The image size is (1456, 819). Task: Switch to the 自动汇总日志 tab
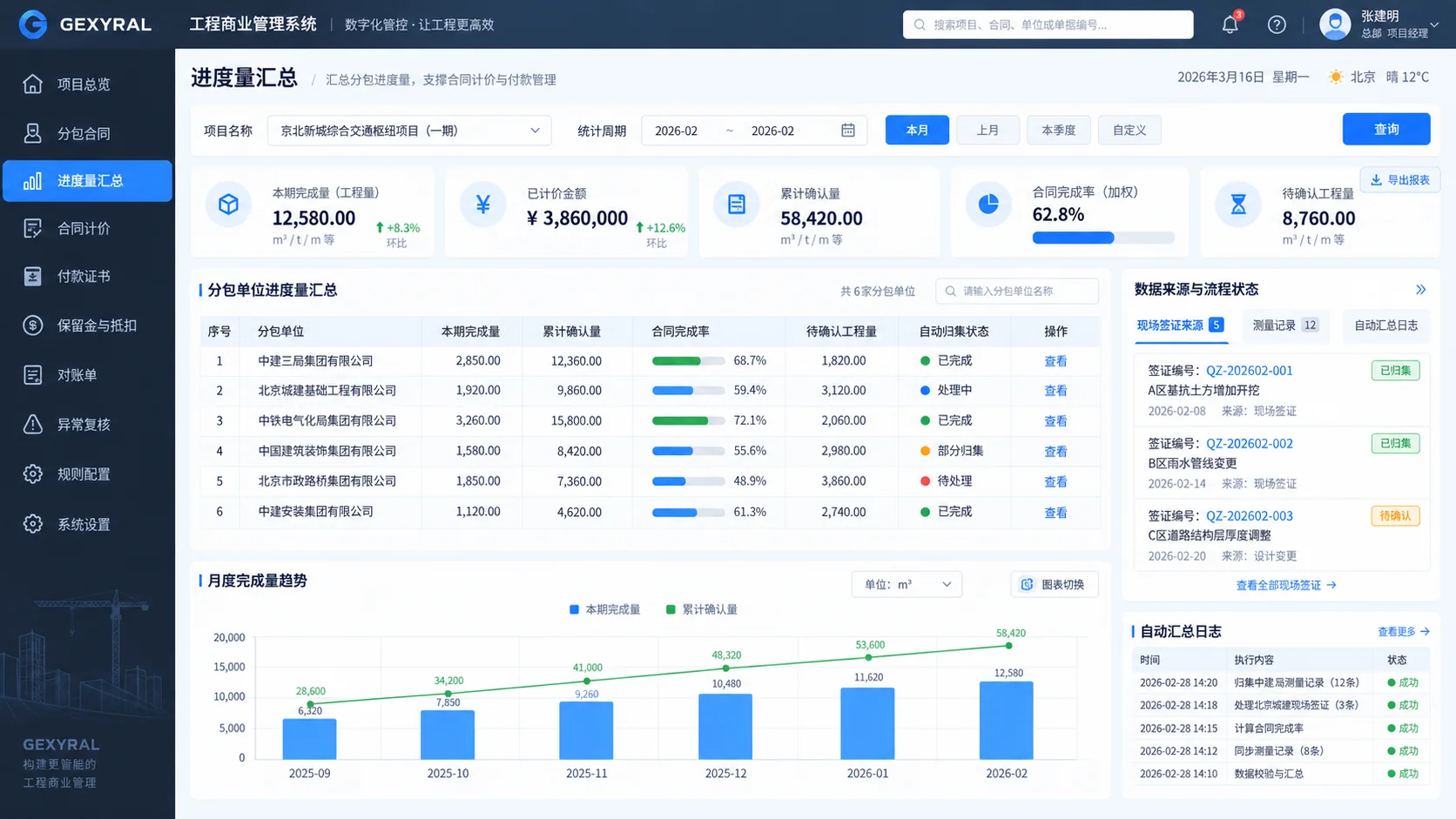(x=1385, y=326)
